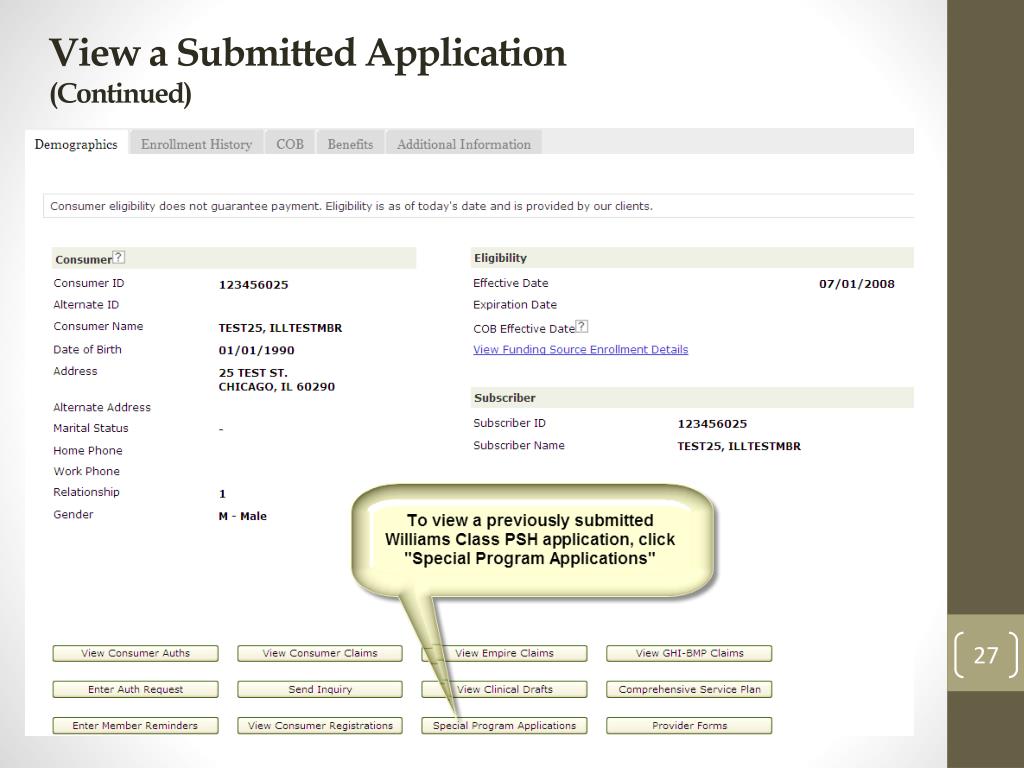Follow View Funding Source Enrollment Details link
The height and width of the screenshot is (768, 1024).
click(x=581, y=349)
